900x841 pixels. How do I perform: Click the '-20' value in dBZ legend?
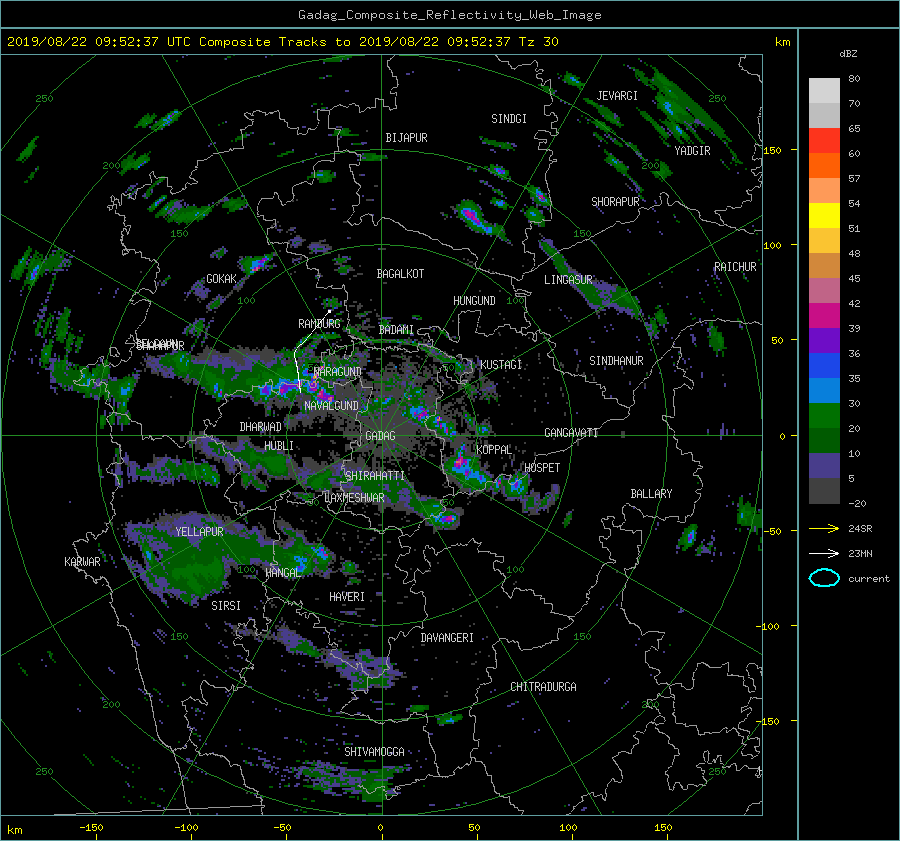tap(857, 503)
